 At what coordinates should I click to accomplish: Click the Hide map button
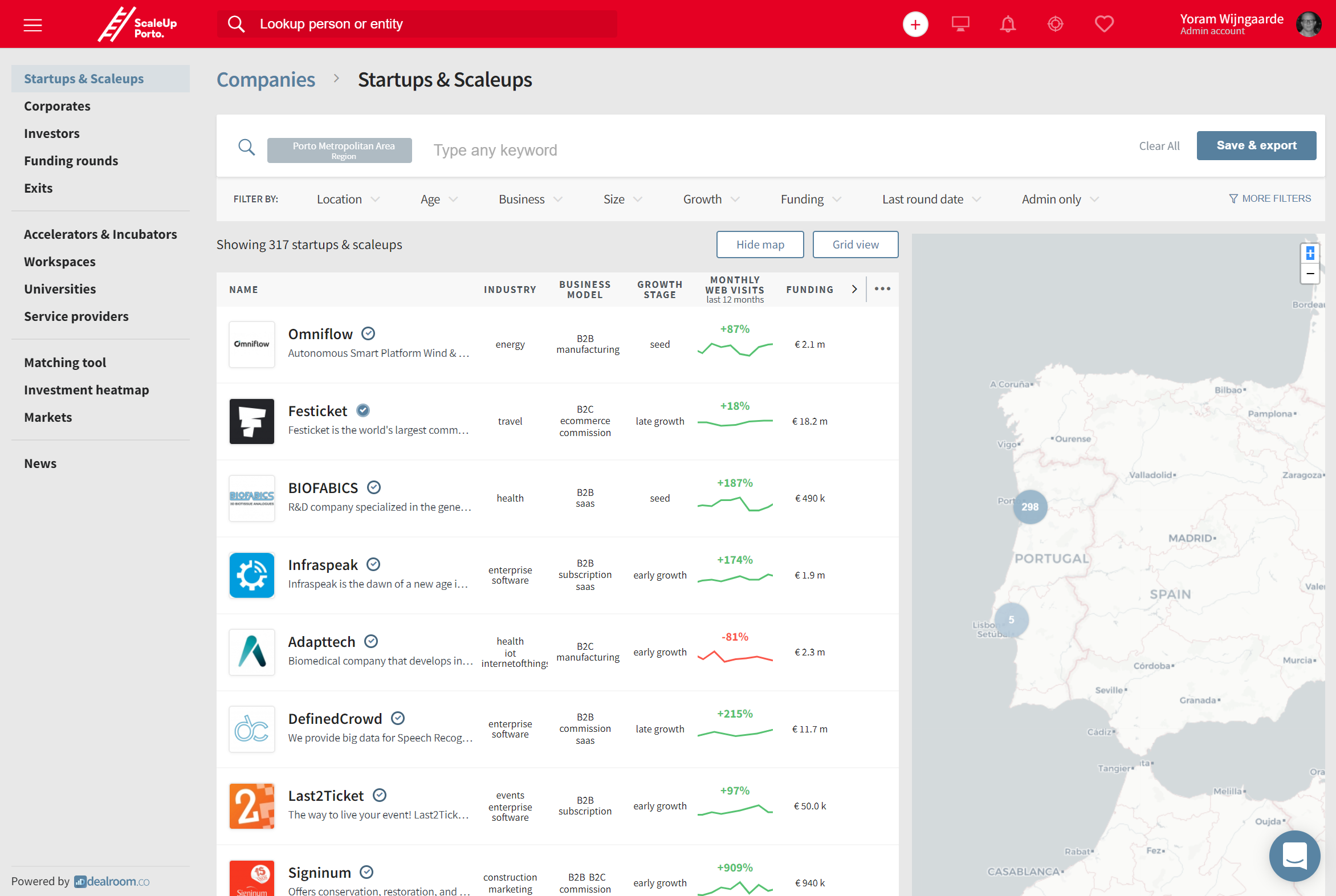[759, 245]
